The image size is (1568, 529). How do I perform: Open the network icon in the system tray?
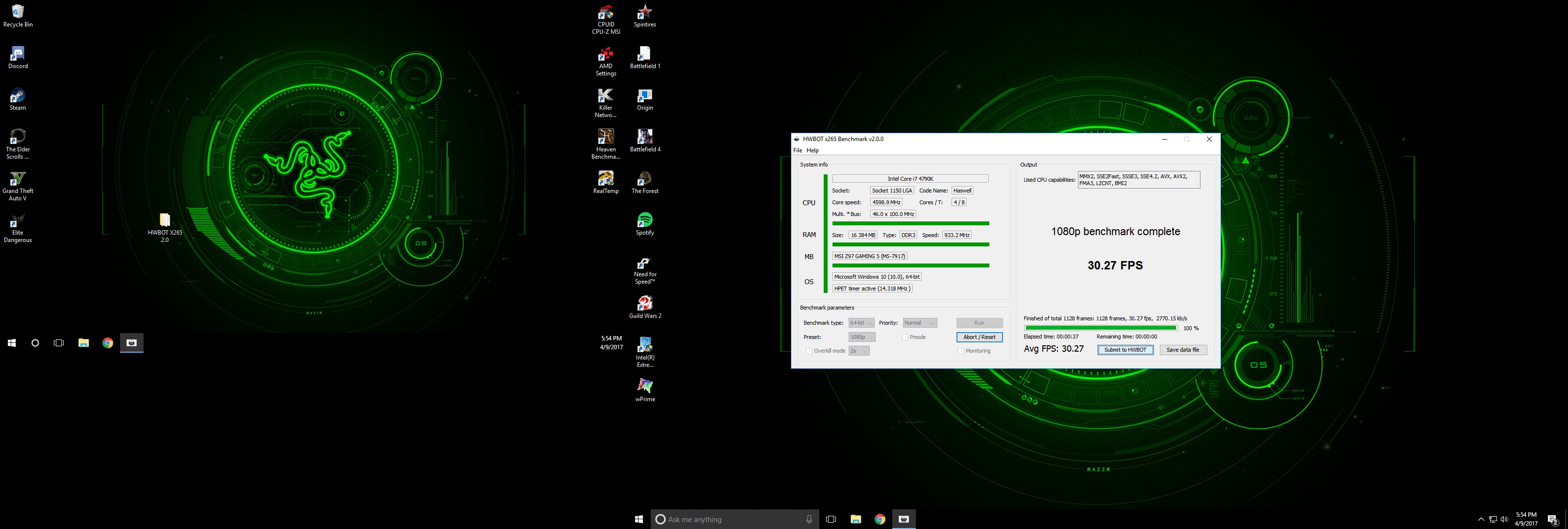point(1493,519)
